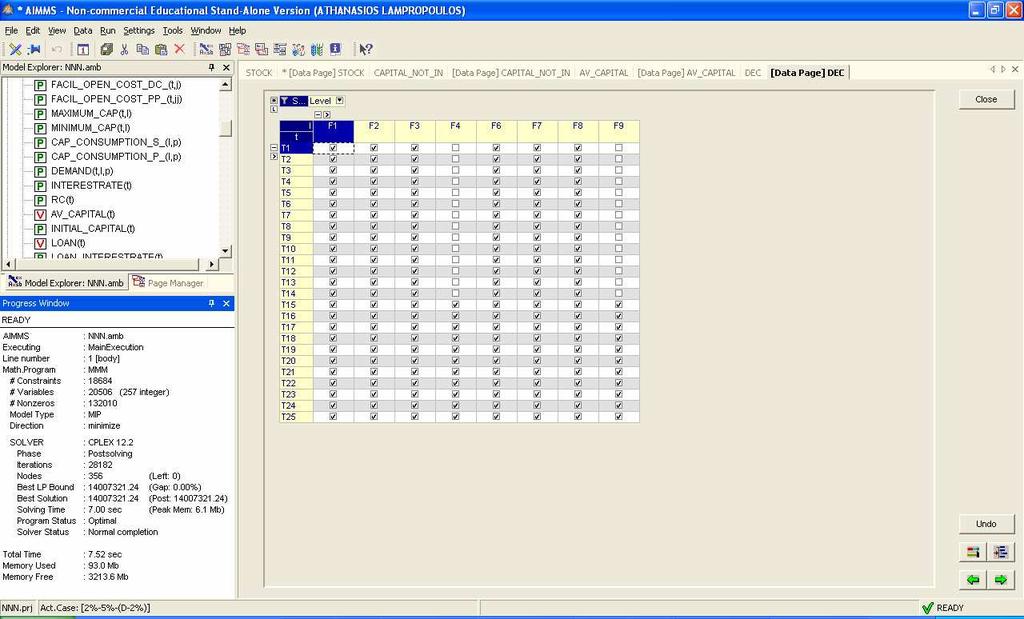Click the icon left of Undo's lower-right button
The height and width of the screenshot is (619, 1024).
[973, 552]
